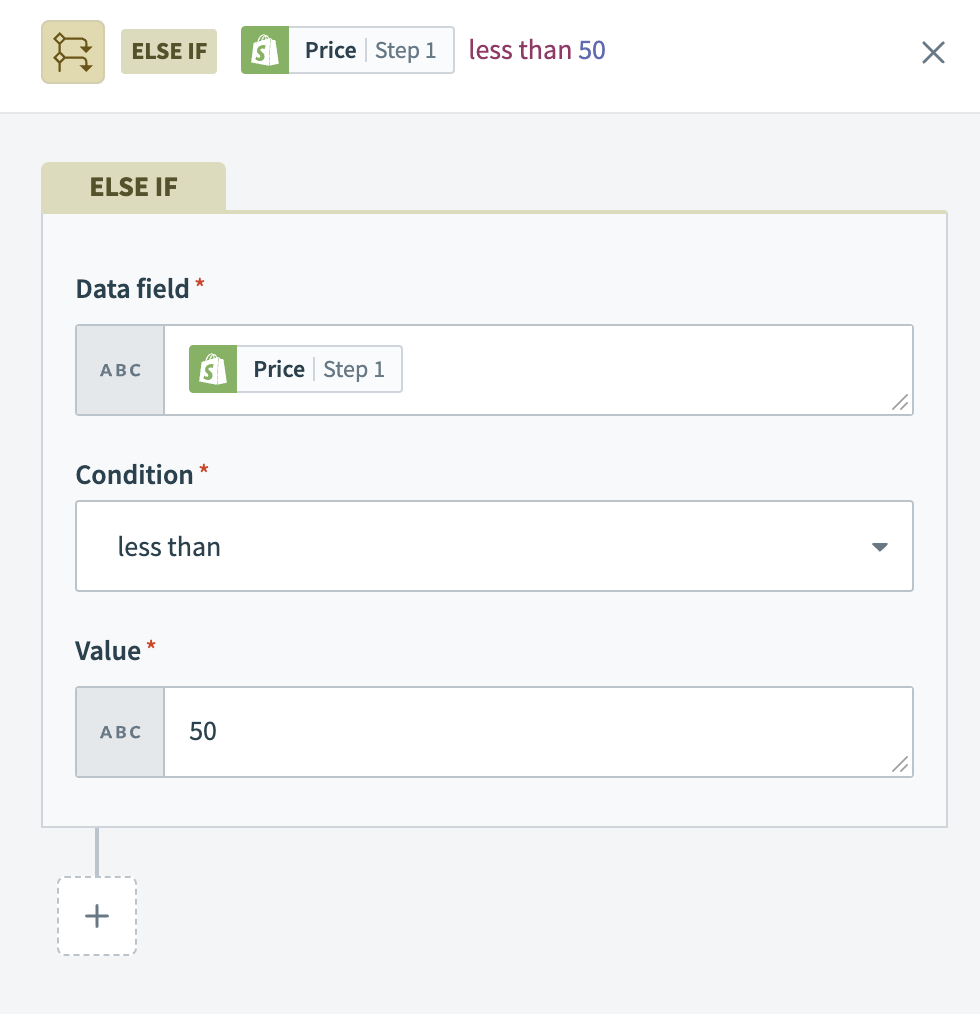980x1014 pixels.
Task: Click the Value field resize handle
Action: [900, 764]
